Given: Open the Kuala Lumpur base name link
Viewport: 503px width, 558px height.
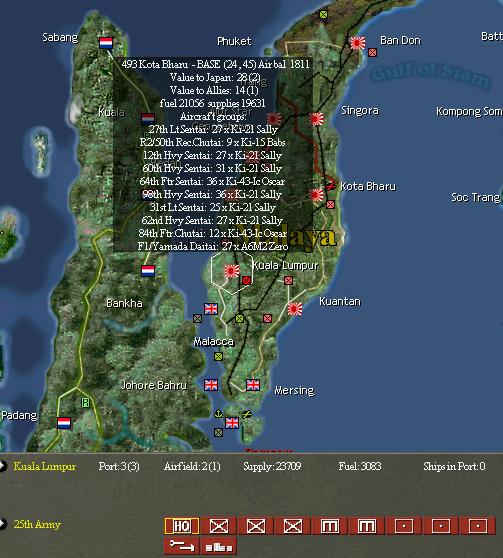Looking at the screenshot, I should tap(44, 466).
